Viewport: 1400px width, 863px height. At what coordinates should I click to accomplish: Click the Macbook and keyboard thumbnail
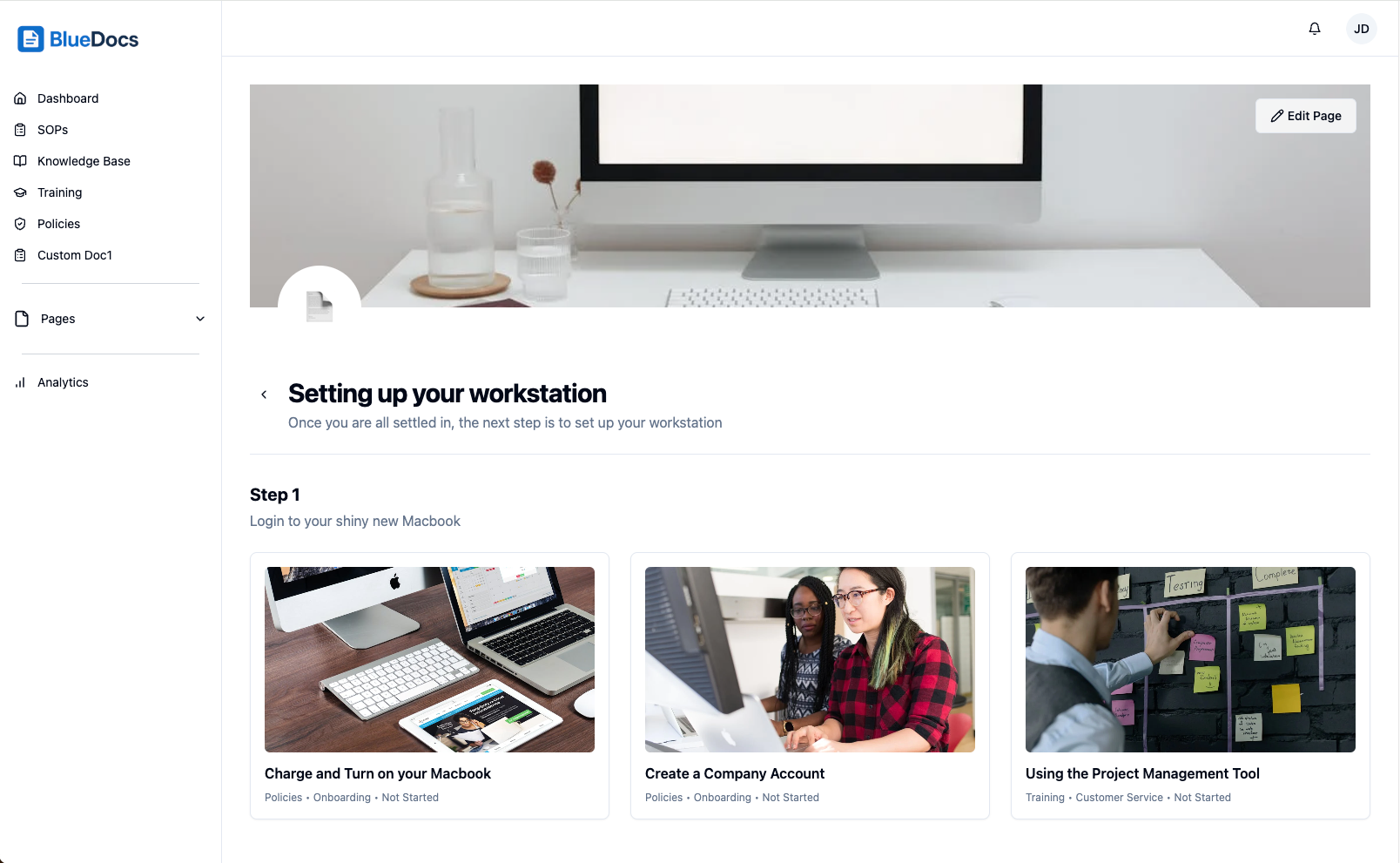click(429, 659)
